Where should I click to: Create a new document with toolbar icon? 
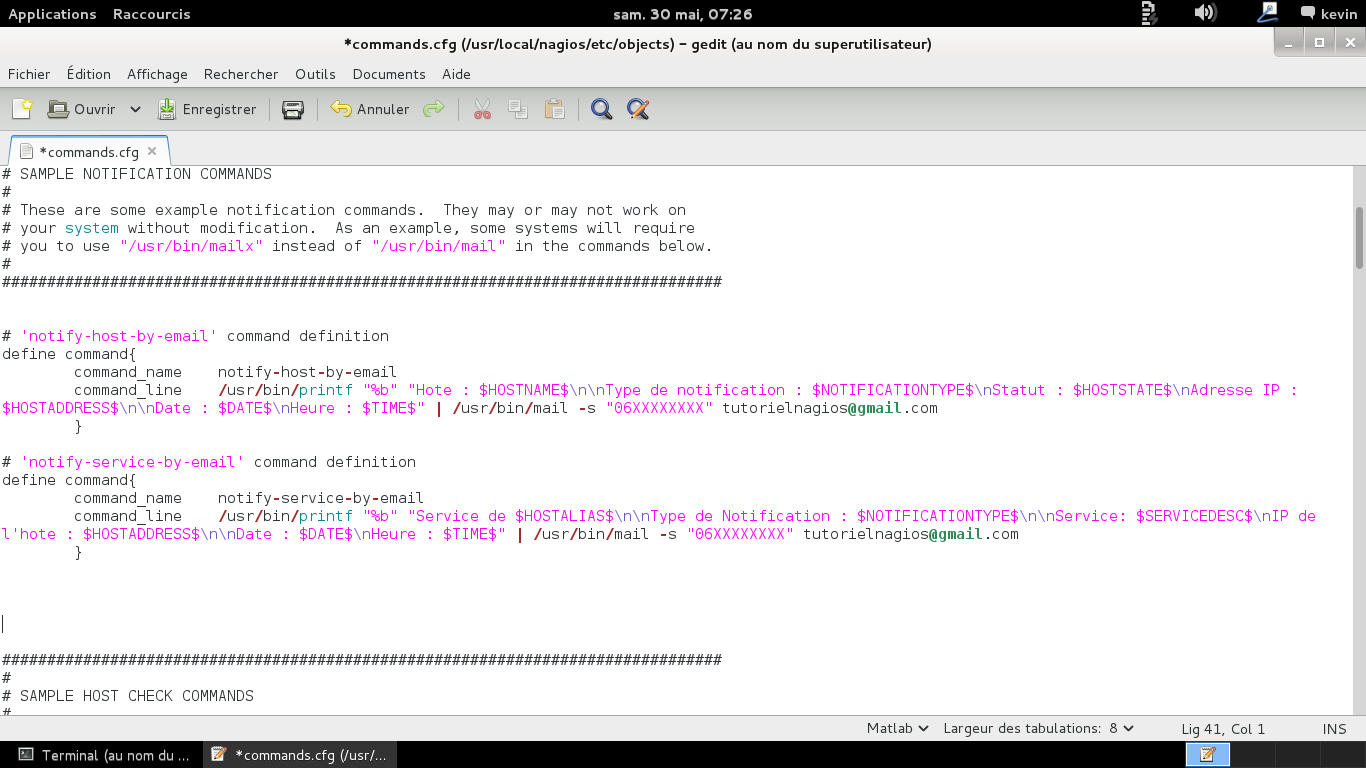22,109
